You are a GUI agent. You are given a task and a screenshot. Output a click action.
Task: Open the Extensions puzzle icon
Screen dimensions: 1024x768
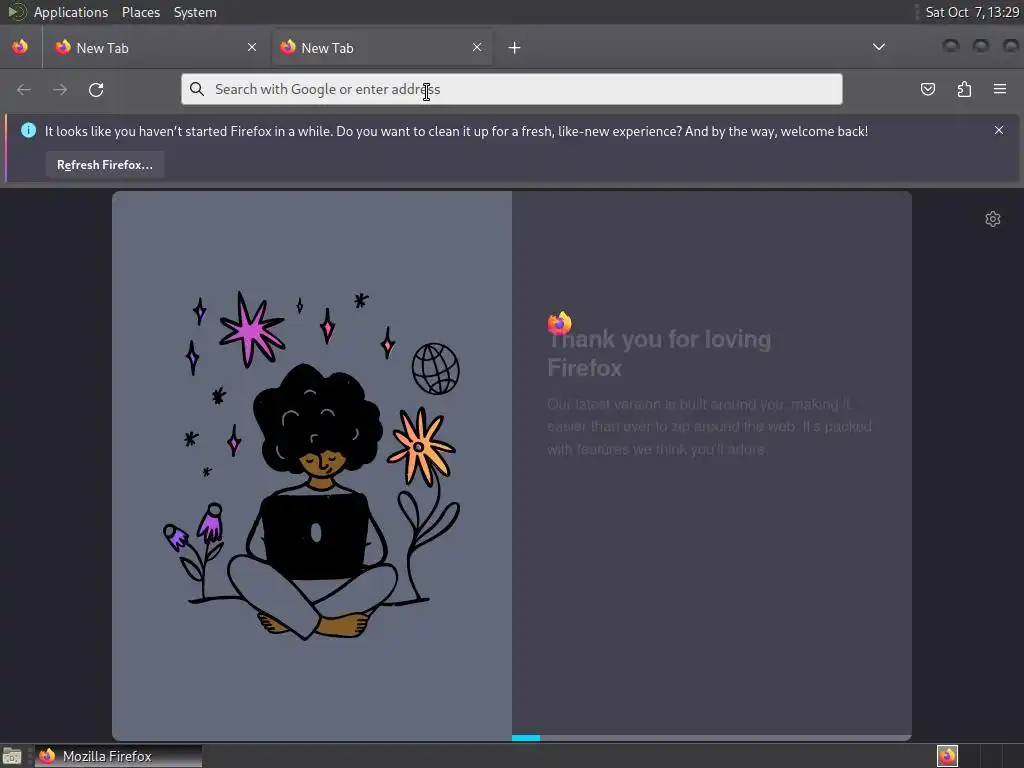(x=964, y=89)
